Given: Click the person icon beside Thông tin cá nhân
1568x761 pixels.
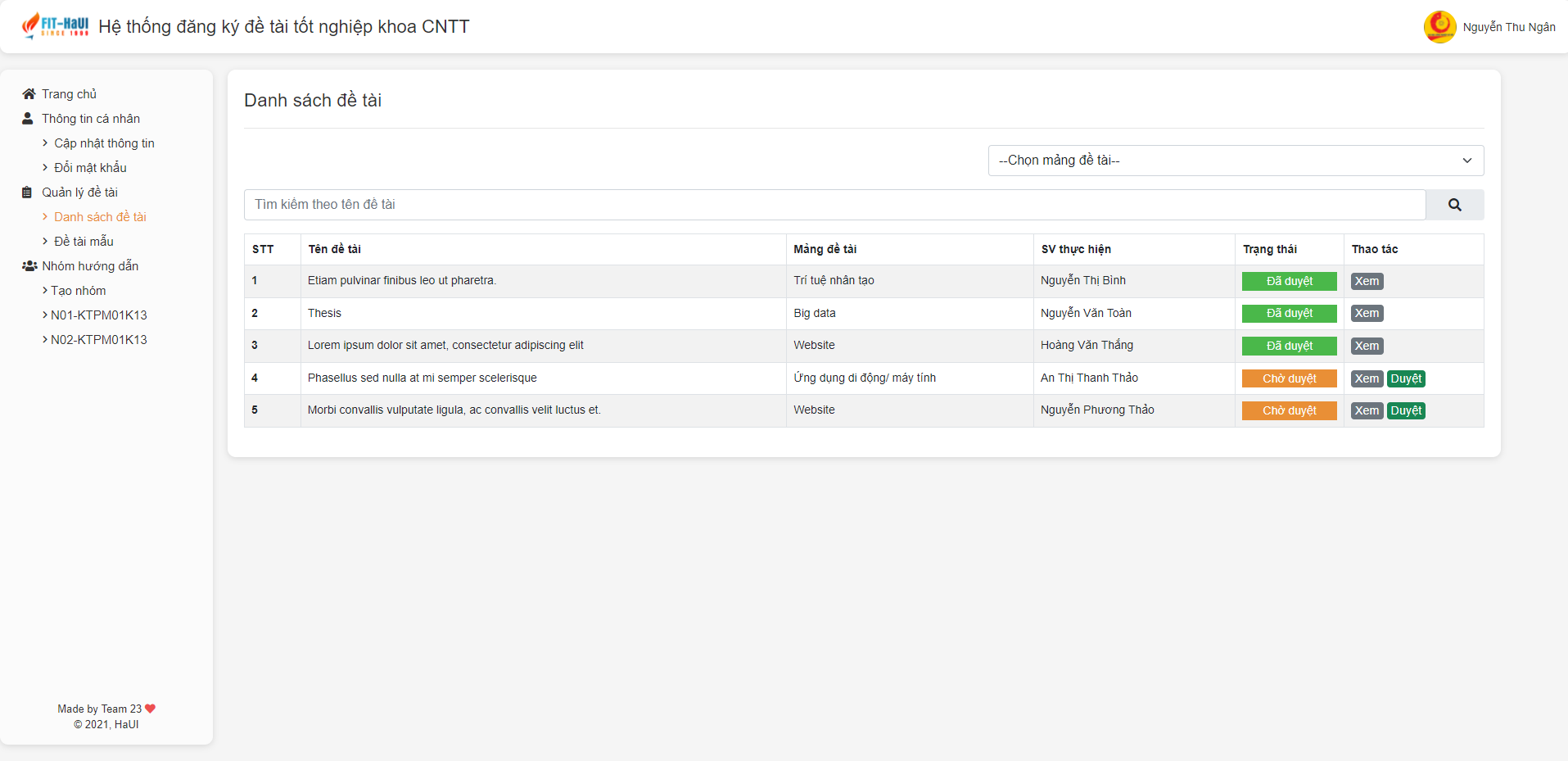Looking at the screenshot, I should tap(28, 119).
